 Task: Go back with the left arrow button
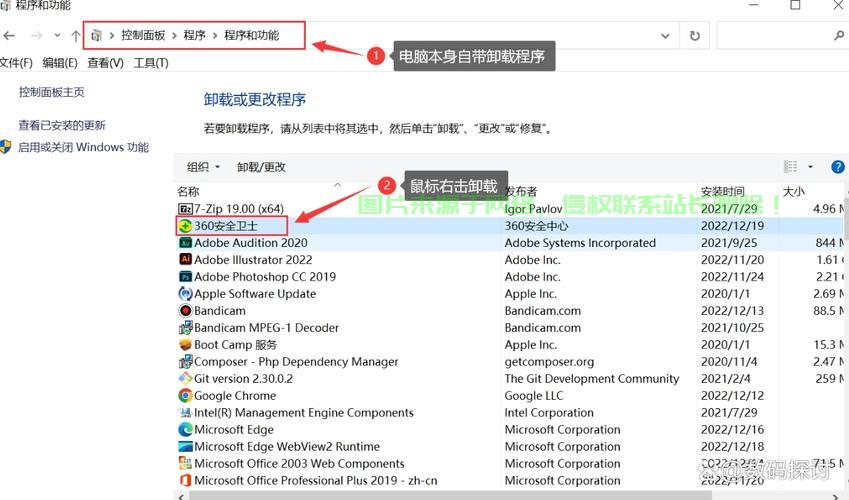(x=9, y=36)
